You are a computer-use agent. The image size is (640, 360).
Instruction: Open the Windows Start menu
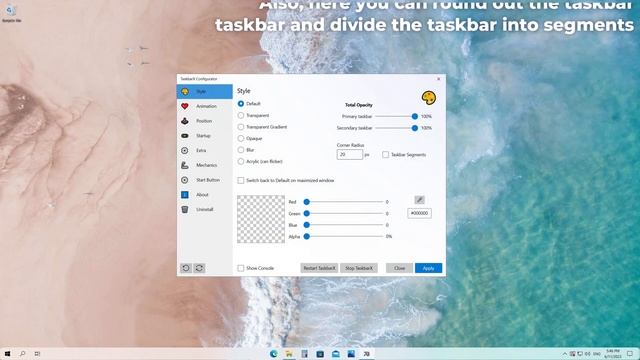(x=7, y=354)
